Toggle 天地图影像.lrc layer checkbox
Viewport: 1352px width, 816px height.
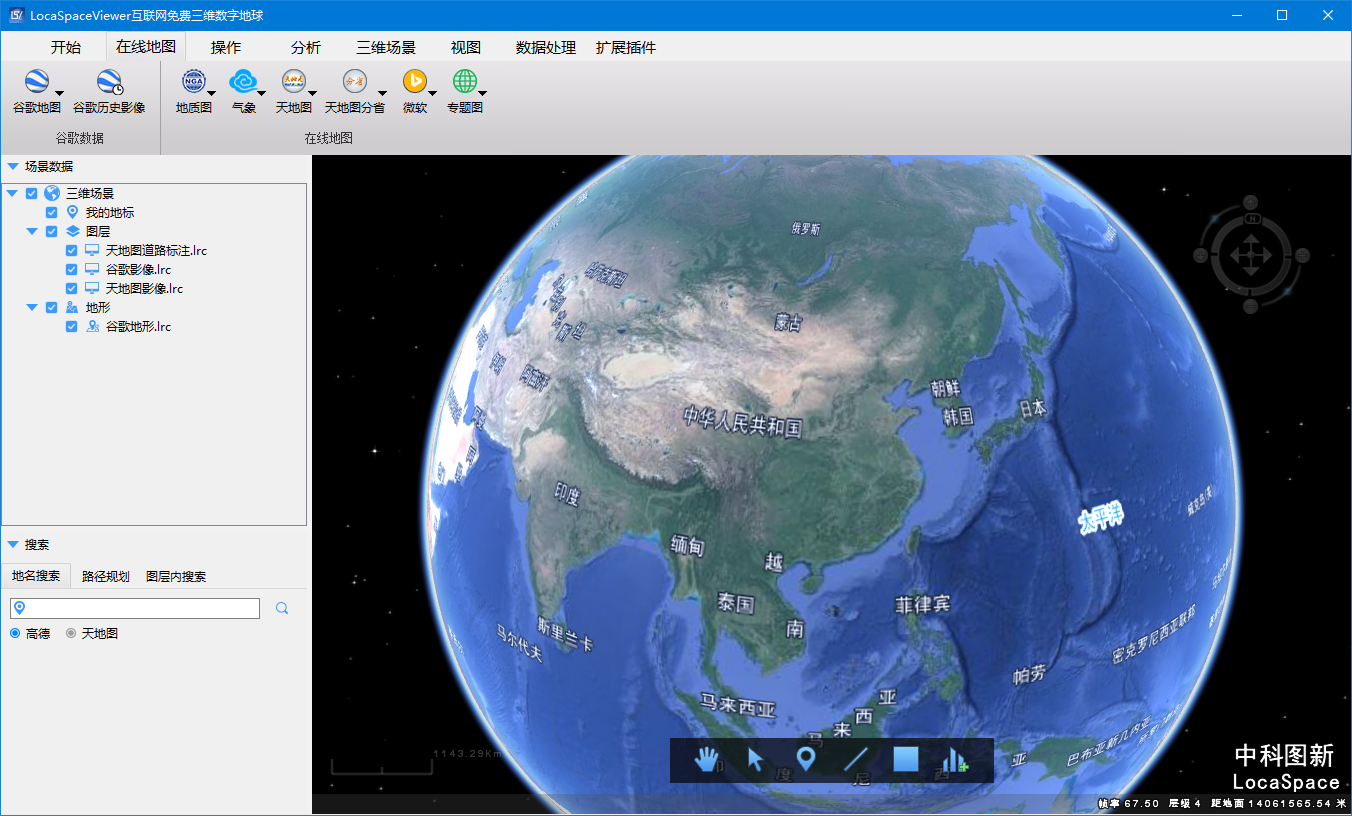[x=72, y=288]
